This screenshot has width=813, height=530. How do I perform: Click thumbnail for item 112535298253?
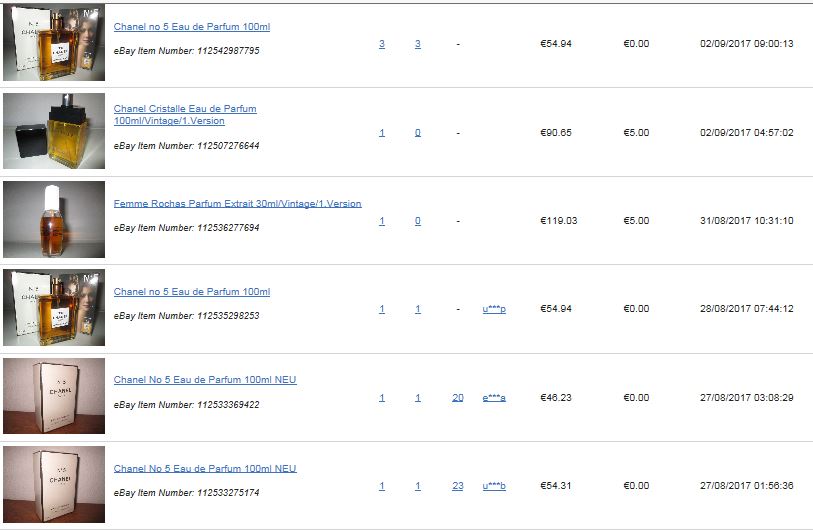(54, 308)
